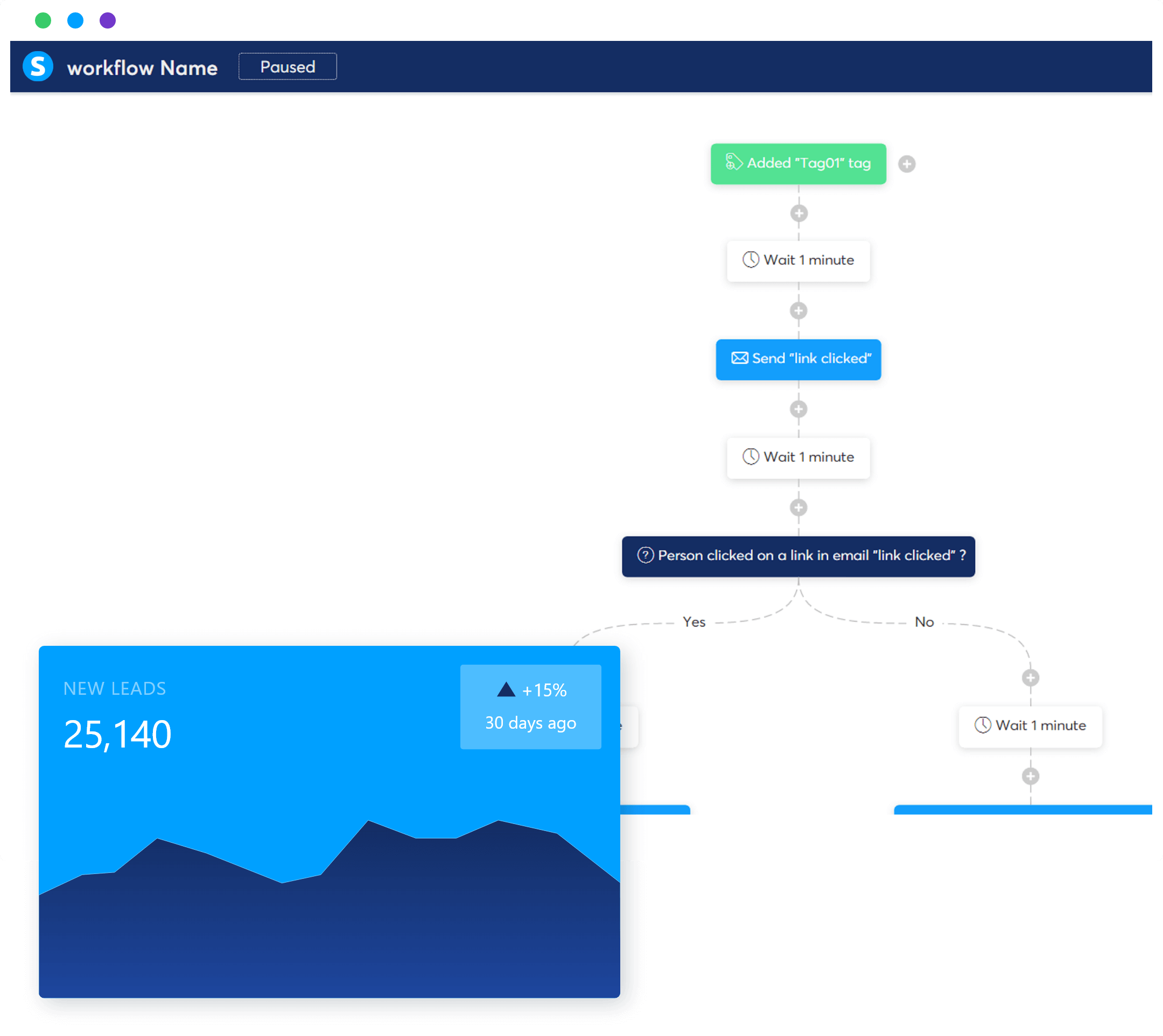Click plus icon below Send email step

pyautogui.click(x=798, y=408)
